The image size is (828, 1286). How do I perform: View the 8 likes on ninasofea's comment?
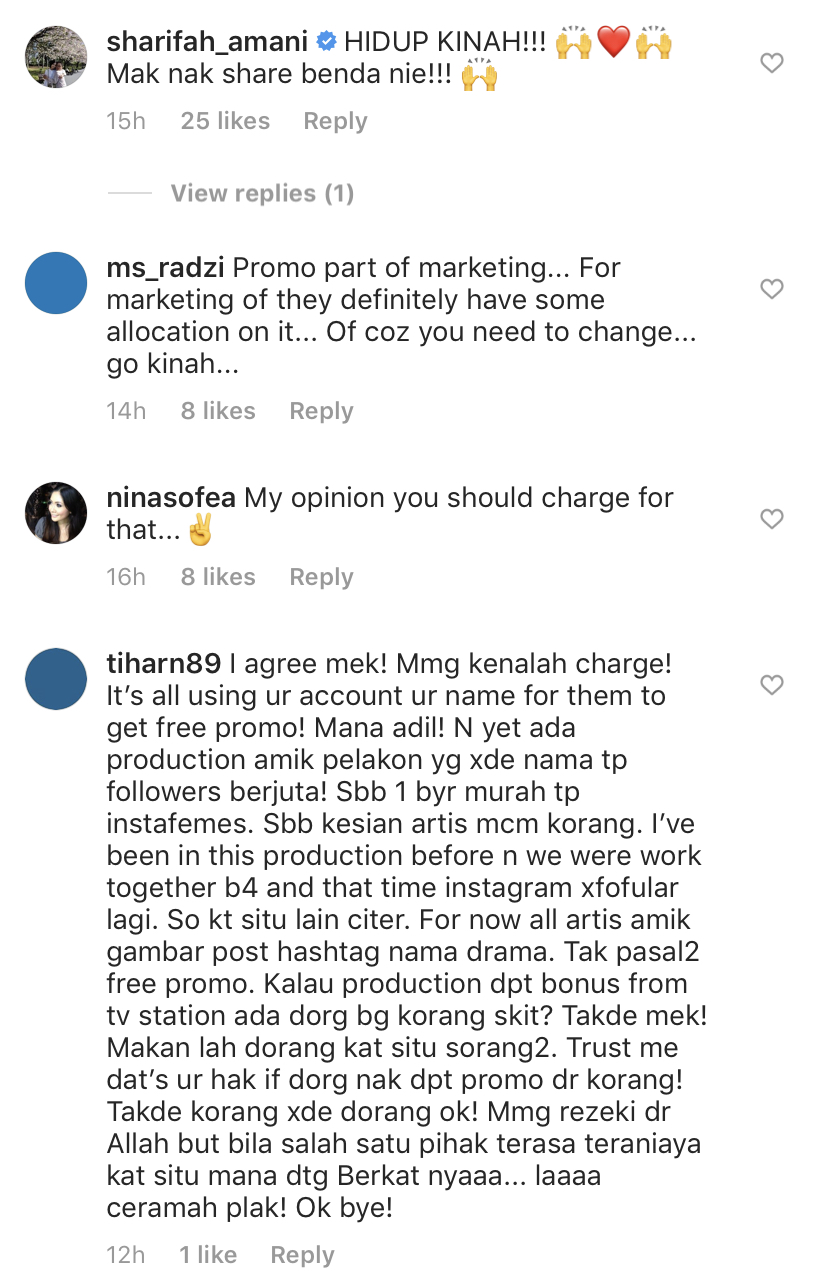tap(218, 577)
